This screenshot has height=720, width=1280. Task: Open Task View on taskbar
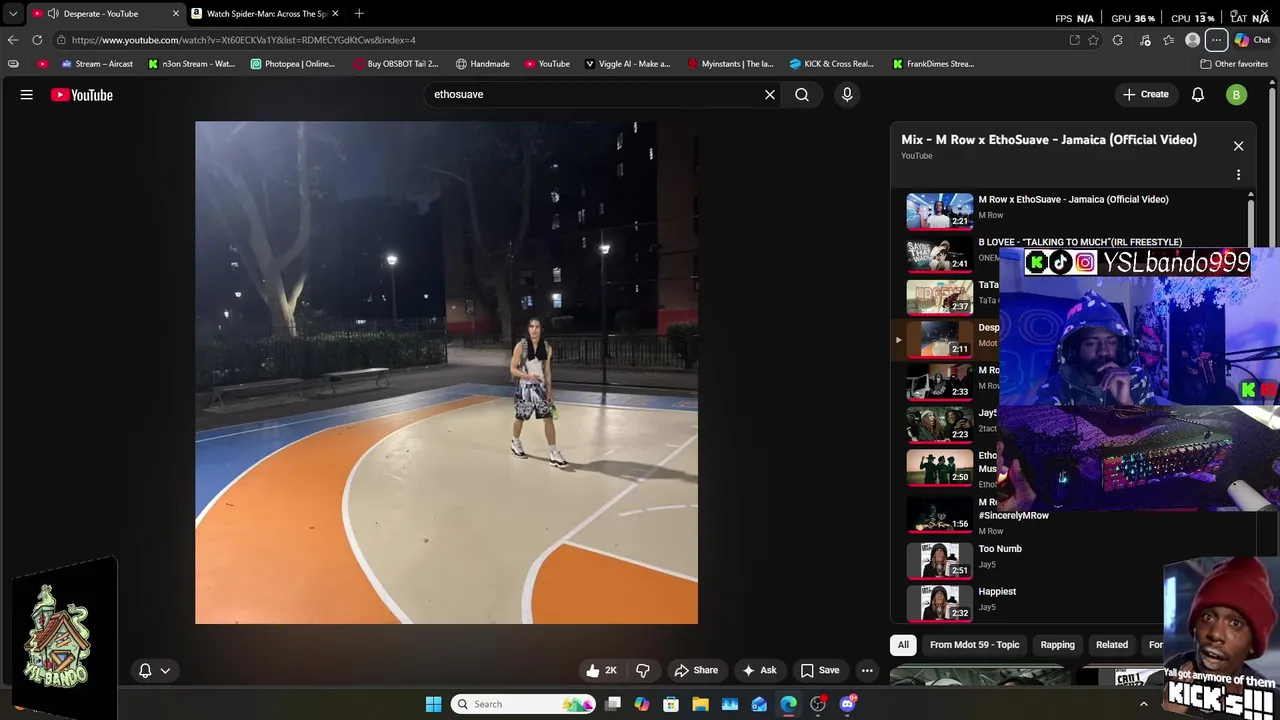point(613,704)
